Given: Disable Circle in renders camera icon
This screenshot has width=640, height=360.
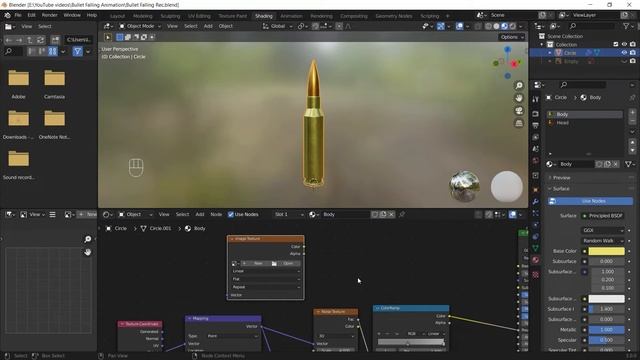Looking at the screenshot, I should (x=633, y=53).
